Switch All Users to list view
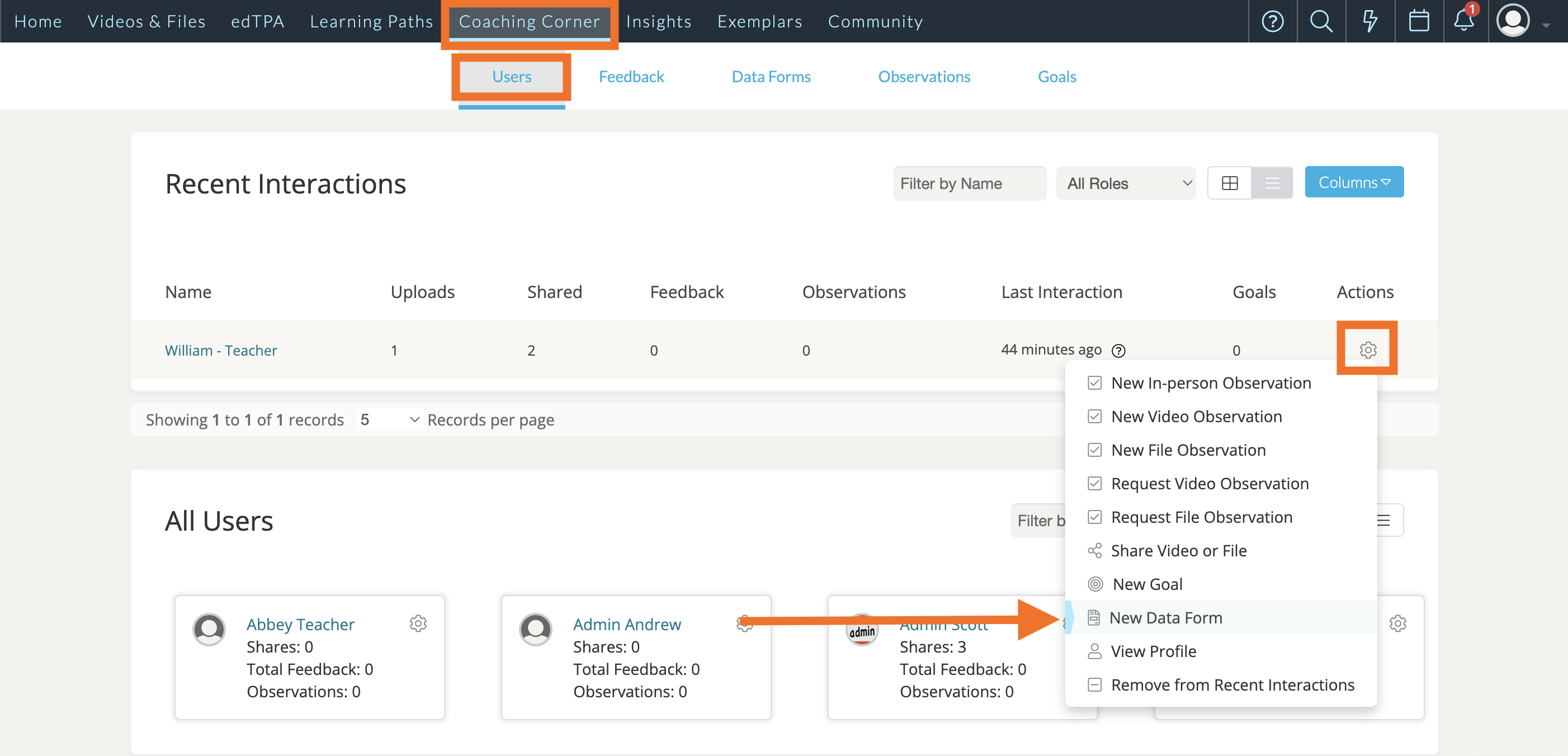The image size is (1568, 756). point(1383,521)
